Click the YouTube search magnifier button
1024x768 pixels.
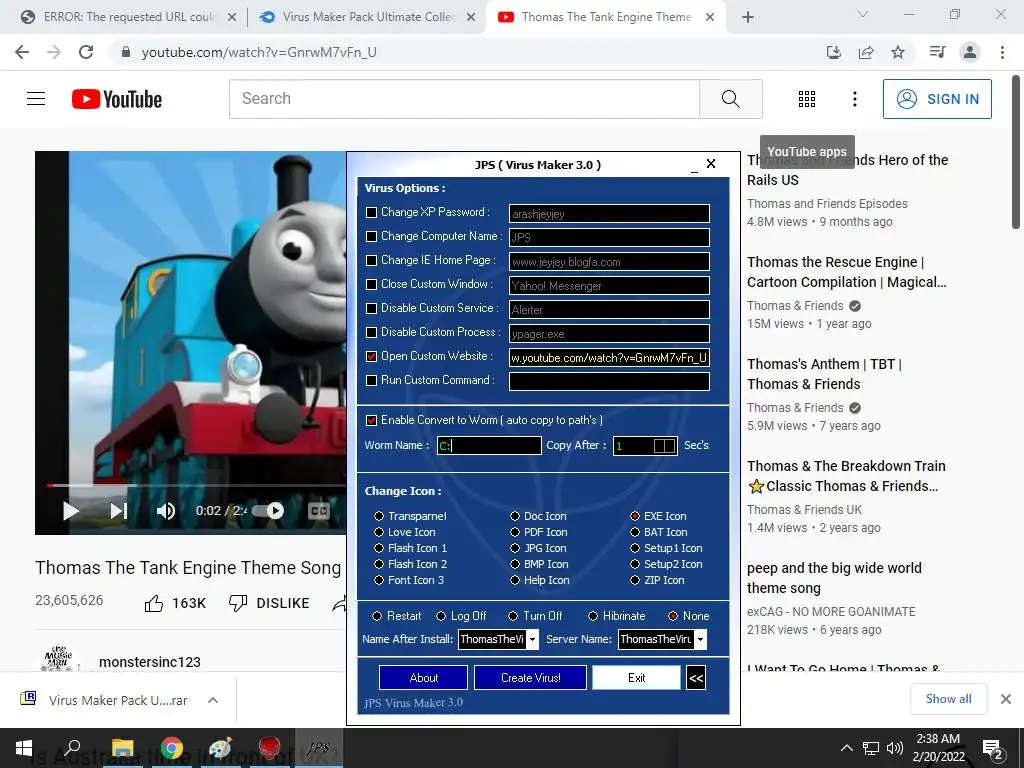[731, 99]
